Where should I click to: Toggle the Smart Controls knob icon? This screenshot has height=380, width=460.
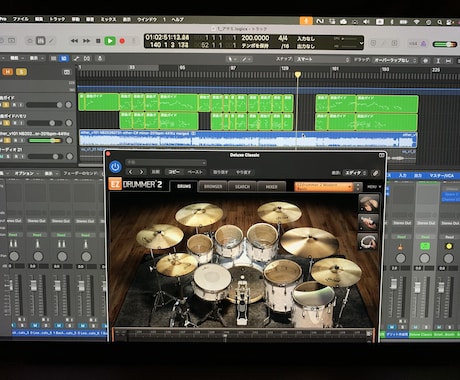click(30, 41)
